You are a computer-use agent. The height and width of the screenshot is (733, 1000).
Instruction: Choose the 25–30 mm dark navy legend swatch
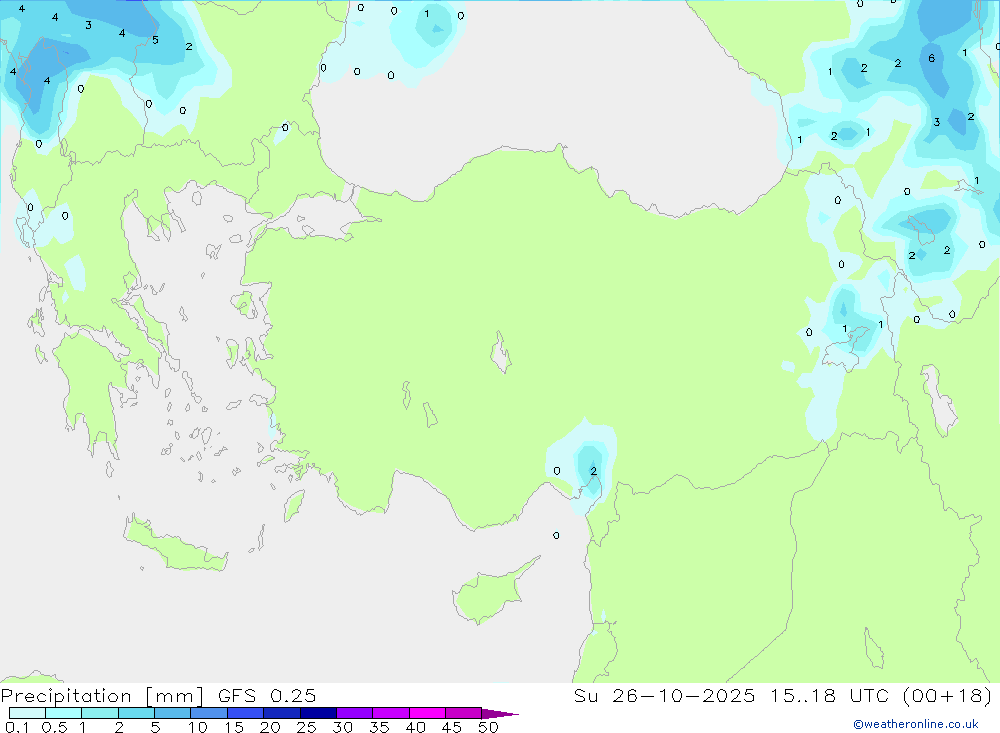[318, 713]
